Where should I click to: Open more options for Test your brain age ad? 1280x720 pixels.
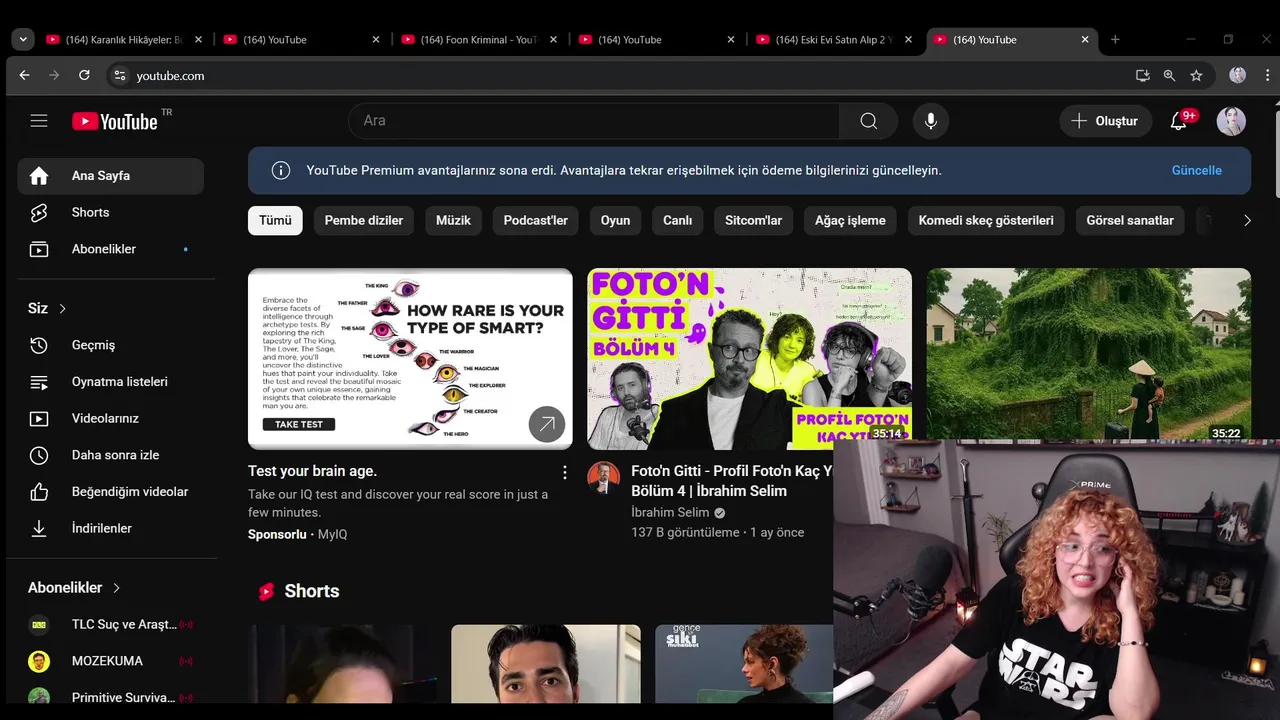pos(564,472)
